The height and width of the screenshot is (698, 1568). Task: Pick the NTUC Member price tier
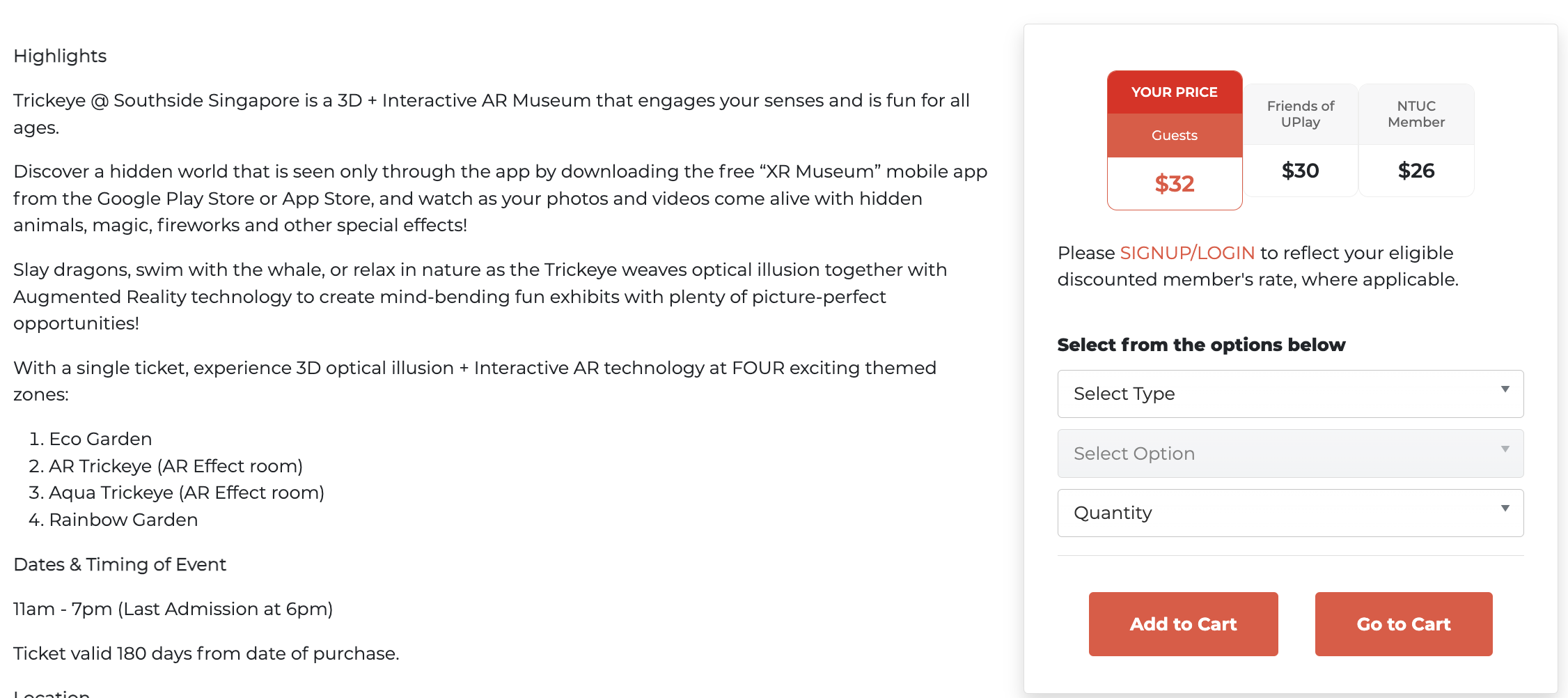(x=1416, y=114)
